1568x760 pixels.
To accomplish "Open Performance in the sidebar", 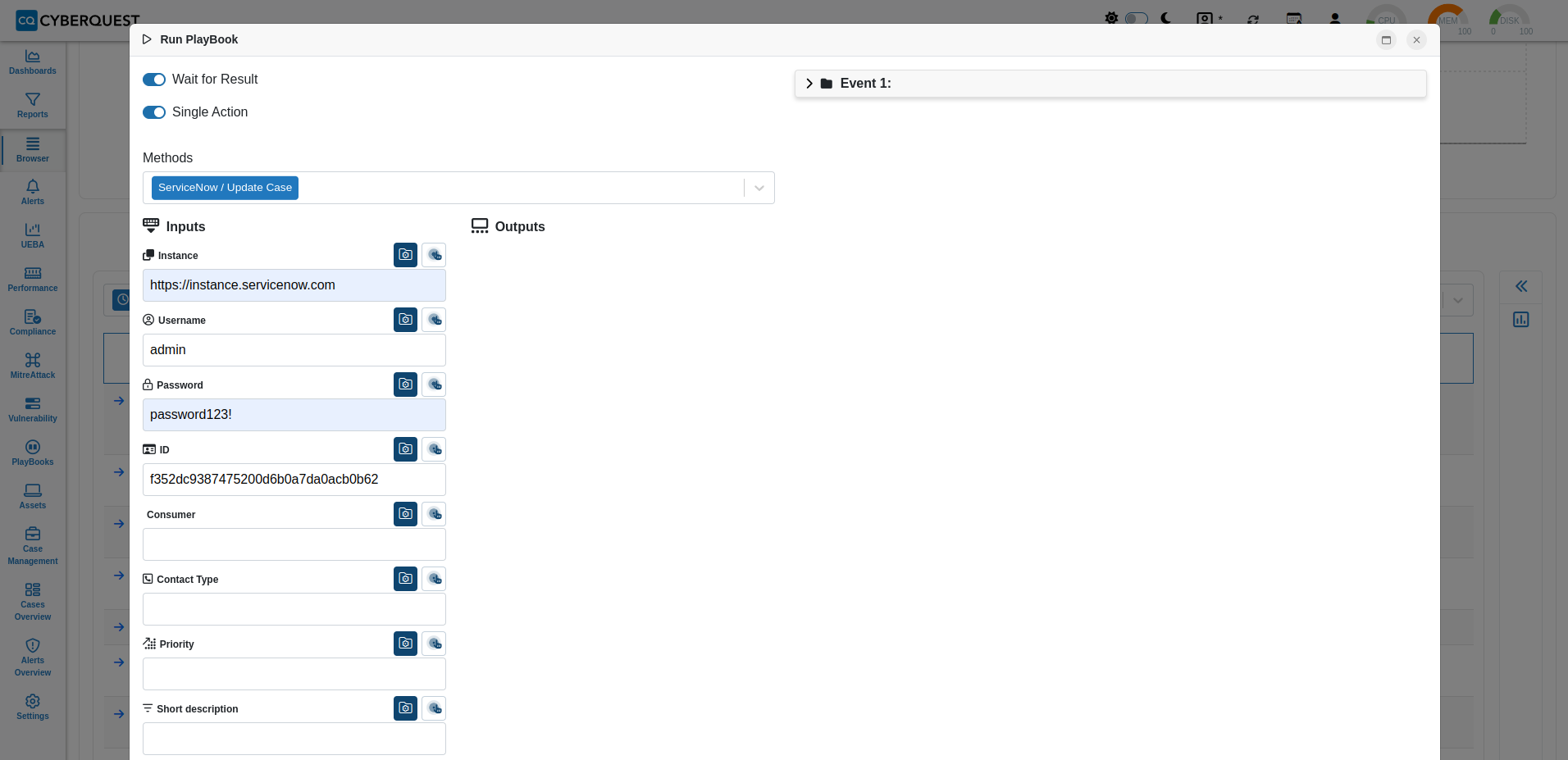I will [33, 280].
